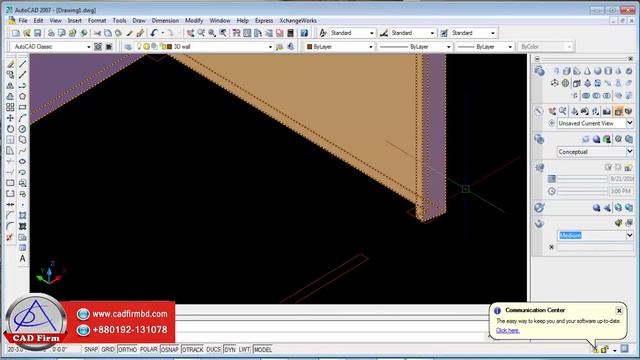Open the XchangeWorks menu
640x360 pixels.
(x=298, y=20)
